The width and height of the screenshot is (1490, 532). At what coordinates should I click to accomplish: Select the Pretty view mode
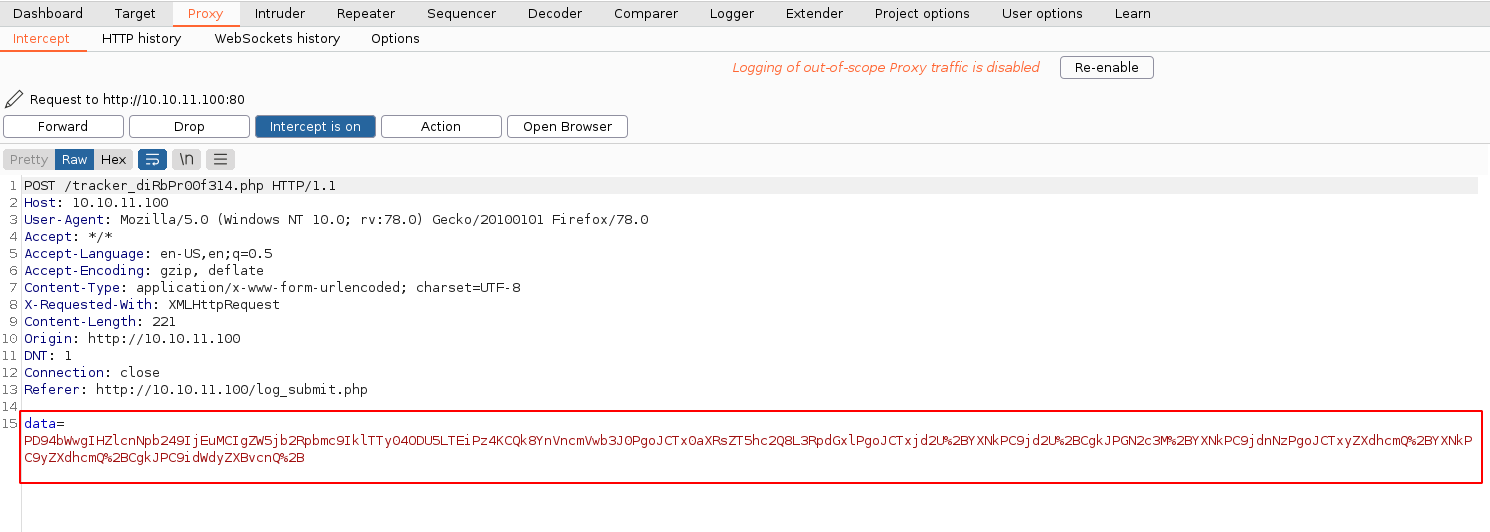[29, 159]
